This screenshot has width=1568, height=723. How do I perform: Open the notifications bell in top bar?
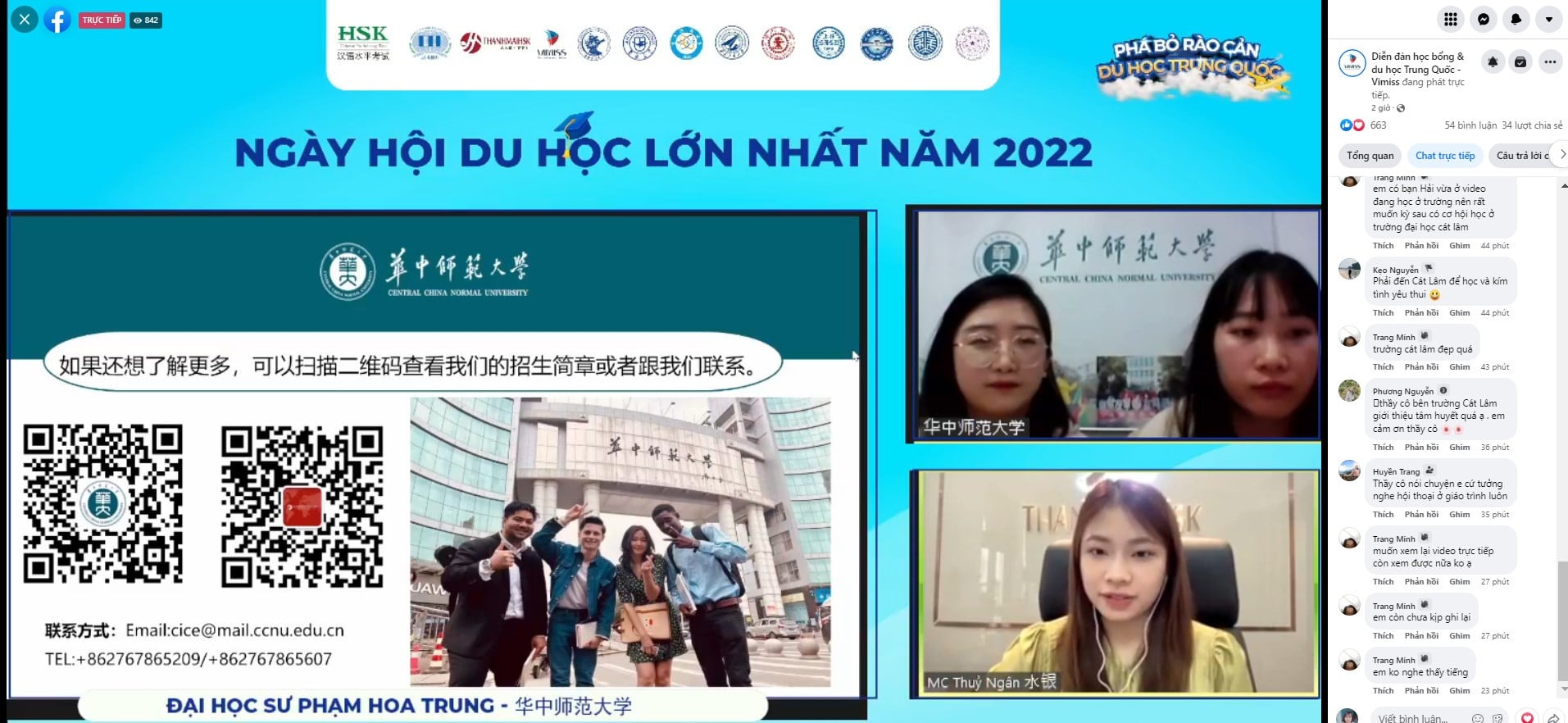point(1516,19)
